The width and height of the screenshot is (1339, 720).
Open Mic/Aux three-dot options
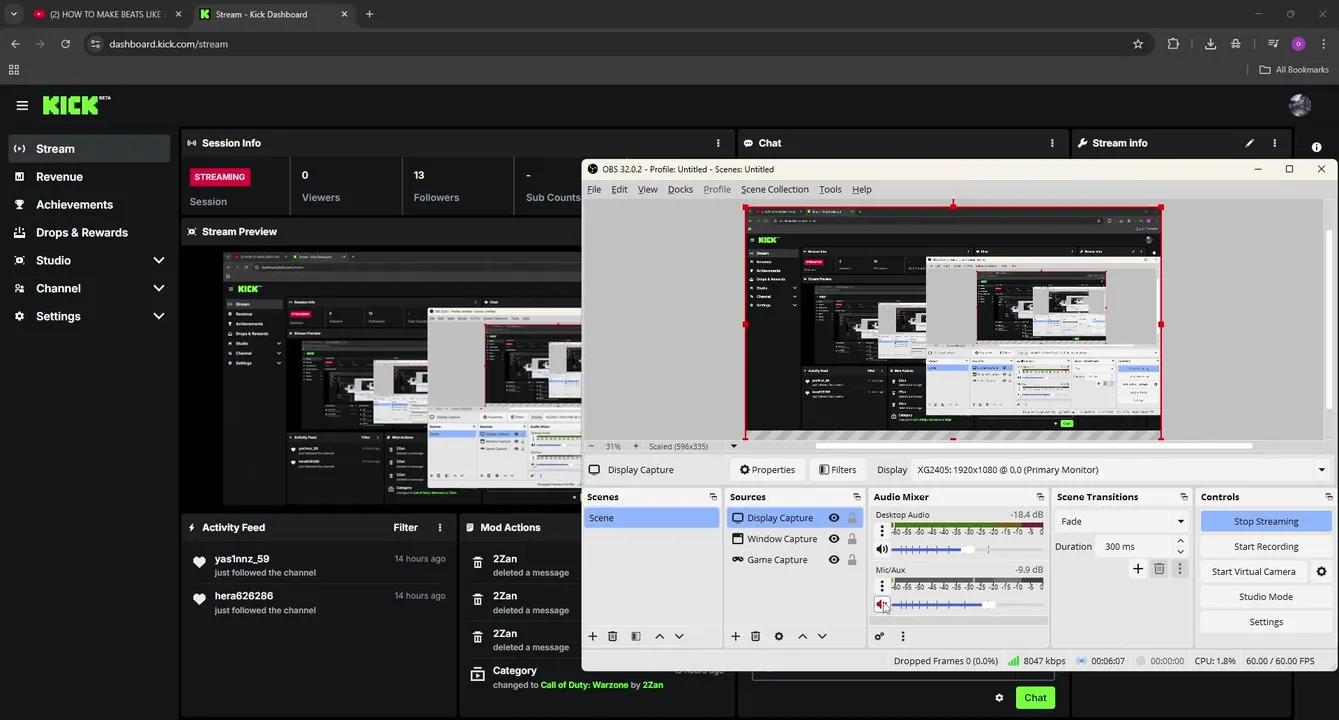[x=882, y=587]
